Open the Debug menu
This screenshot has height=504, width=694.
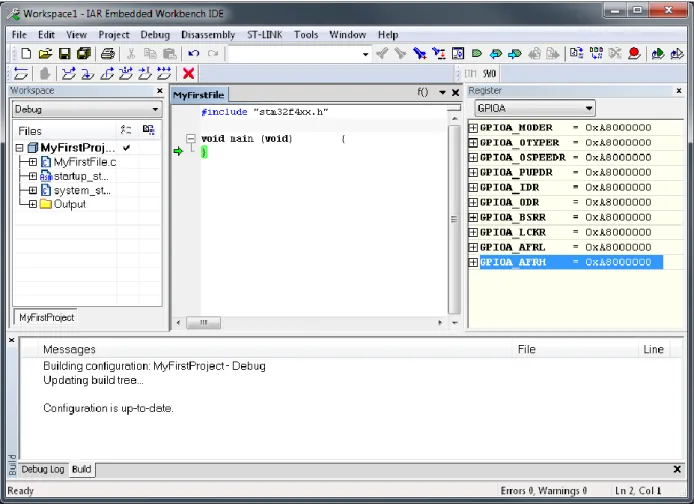tap(155, 35)
